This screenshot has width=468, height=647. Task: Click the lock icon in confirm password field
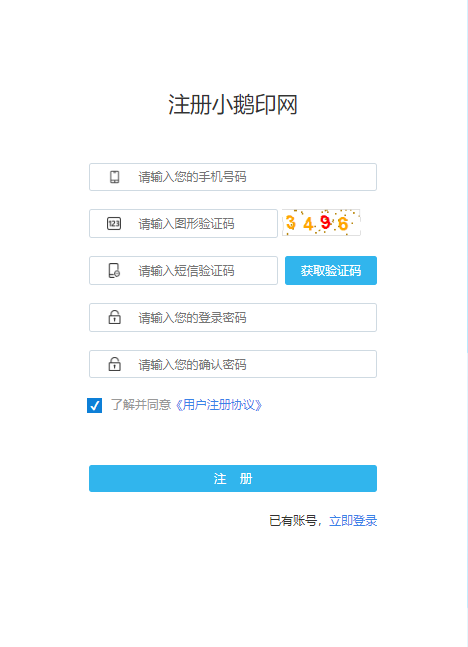pos(114,364)
